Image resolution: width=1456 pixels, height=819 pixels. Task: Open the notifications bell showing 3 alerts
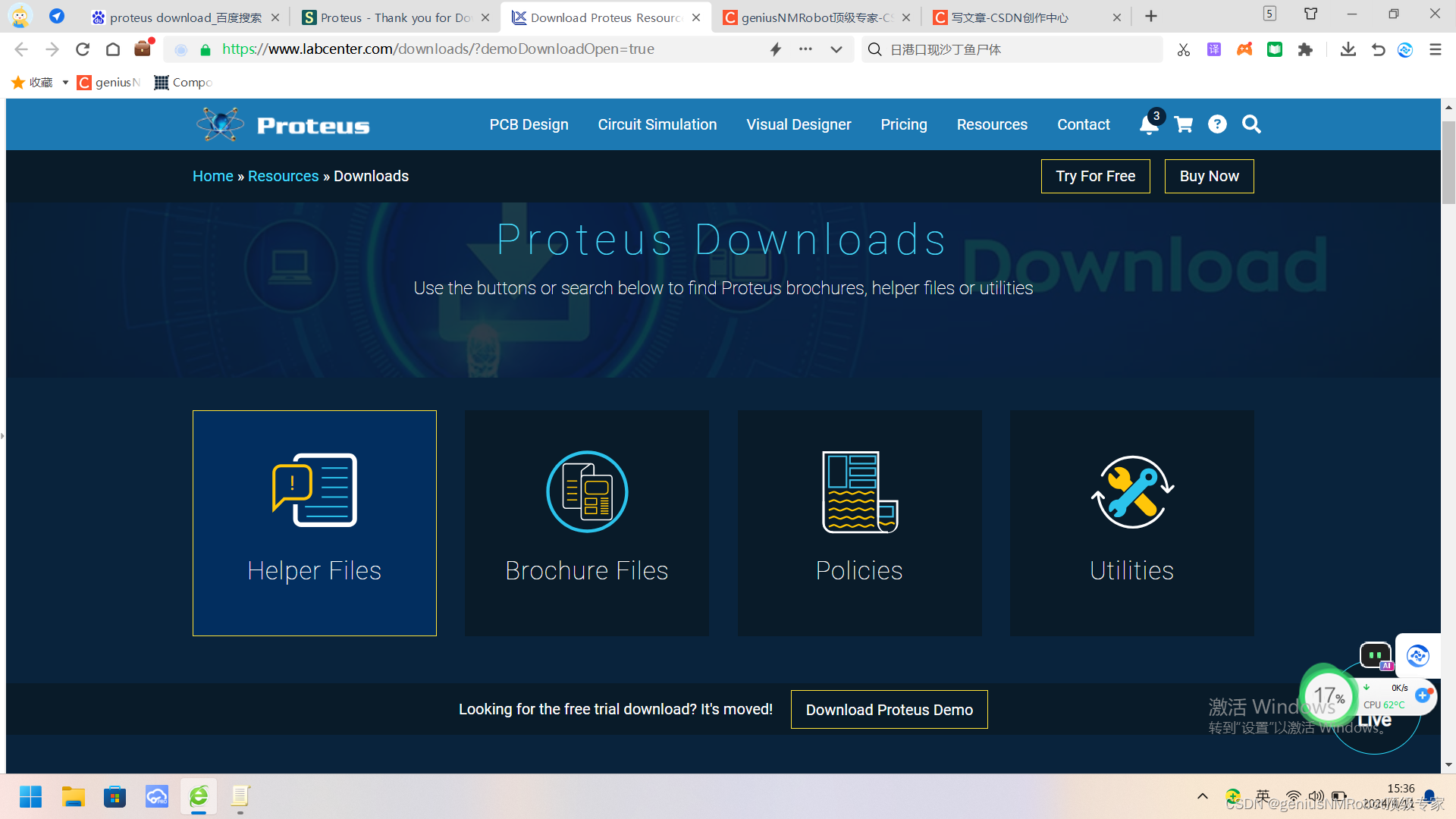[x=1147, y=124]
